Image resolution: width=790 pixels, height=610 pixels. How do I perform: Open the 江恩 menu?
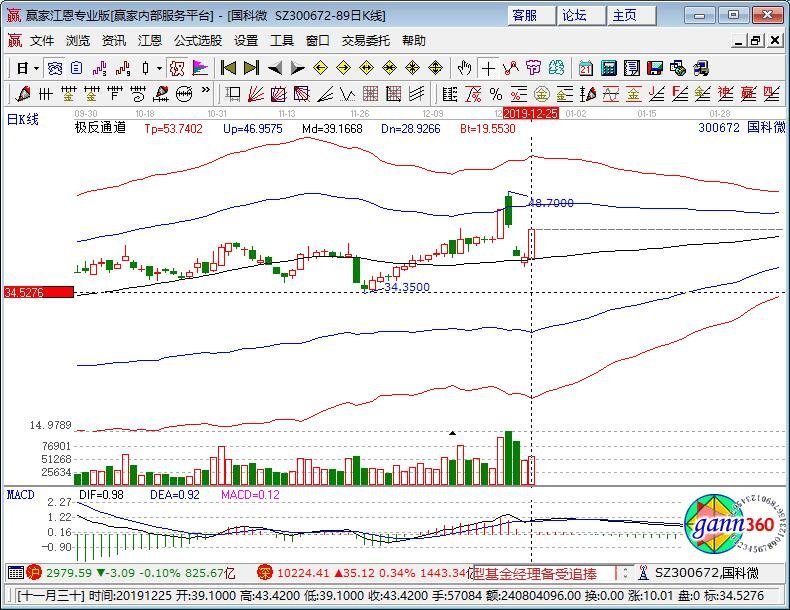150,41
